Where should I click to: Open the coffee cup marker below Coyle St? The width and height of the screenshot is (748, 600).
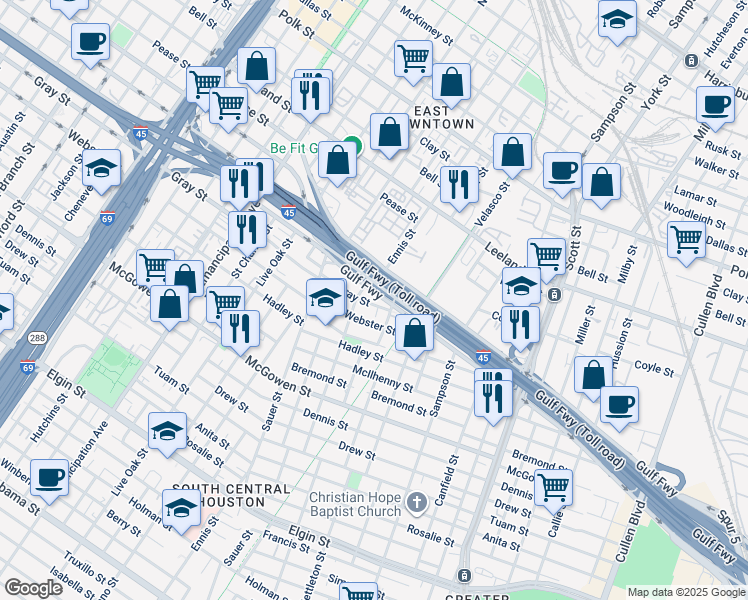pyautogui.click(x=619, y=406)
